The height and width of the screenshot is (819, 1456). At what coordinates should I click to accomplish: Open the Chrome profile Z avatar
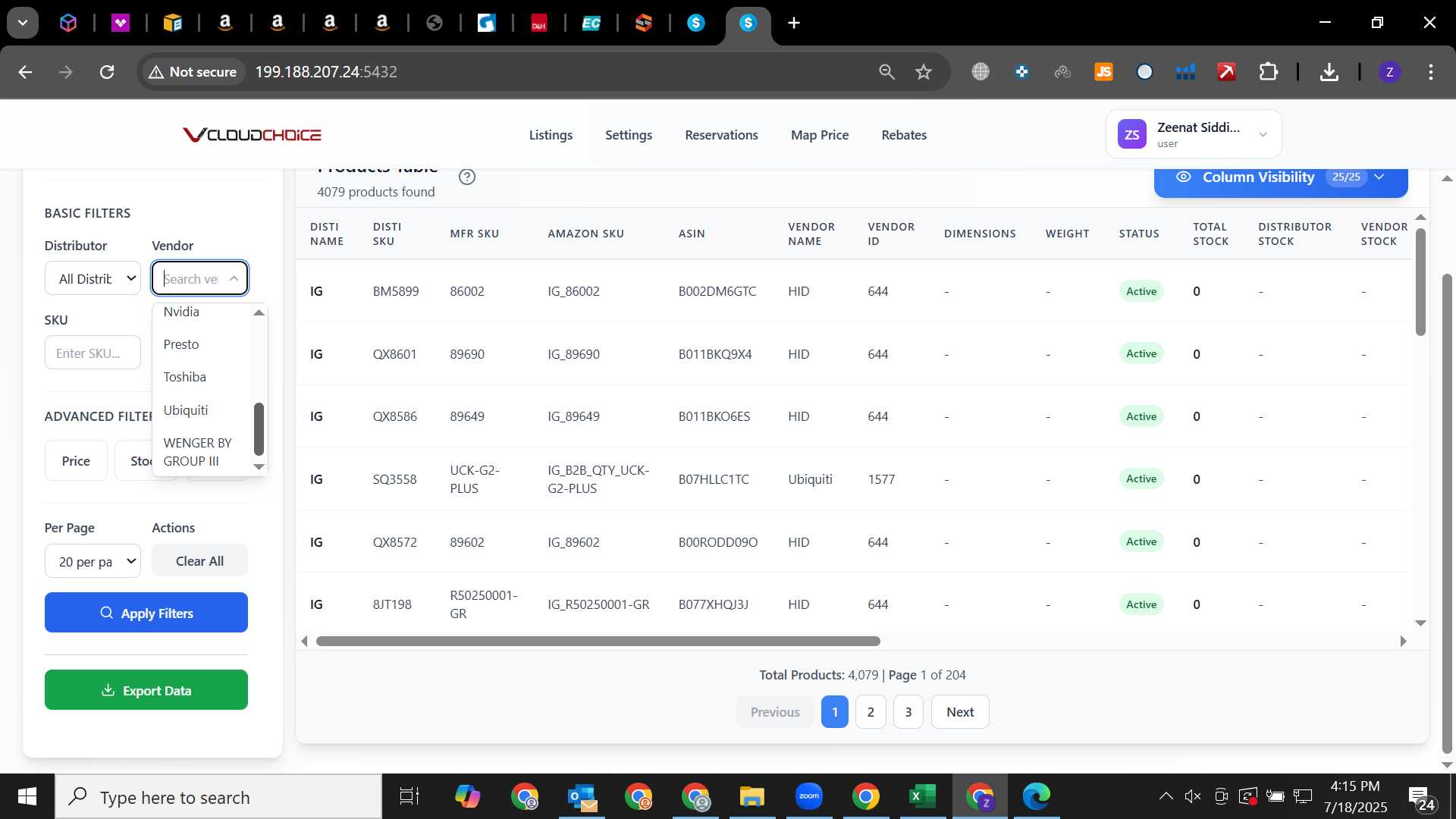1389,72
